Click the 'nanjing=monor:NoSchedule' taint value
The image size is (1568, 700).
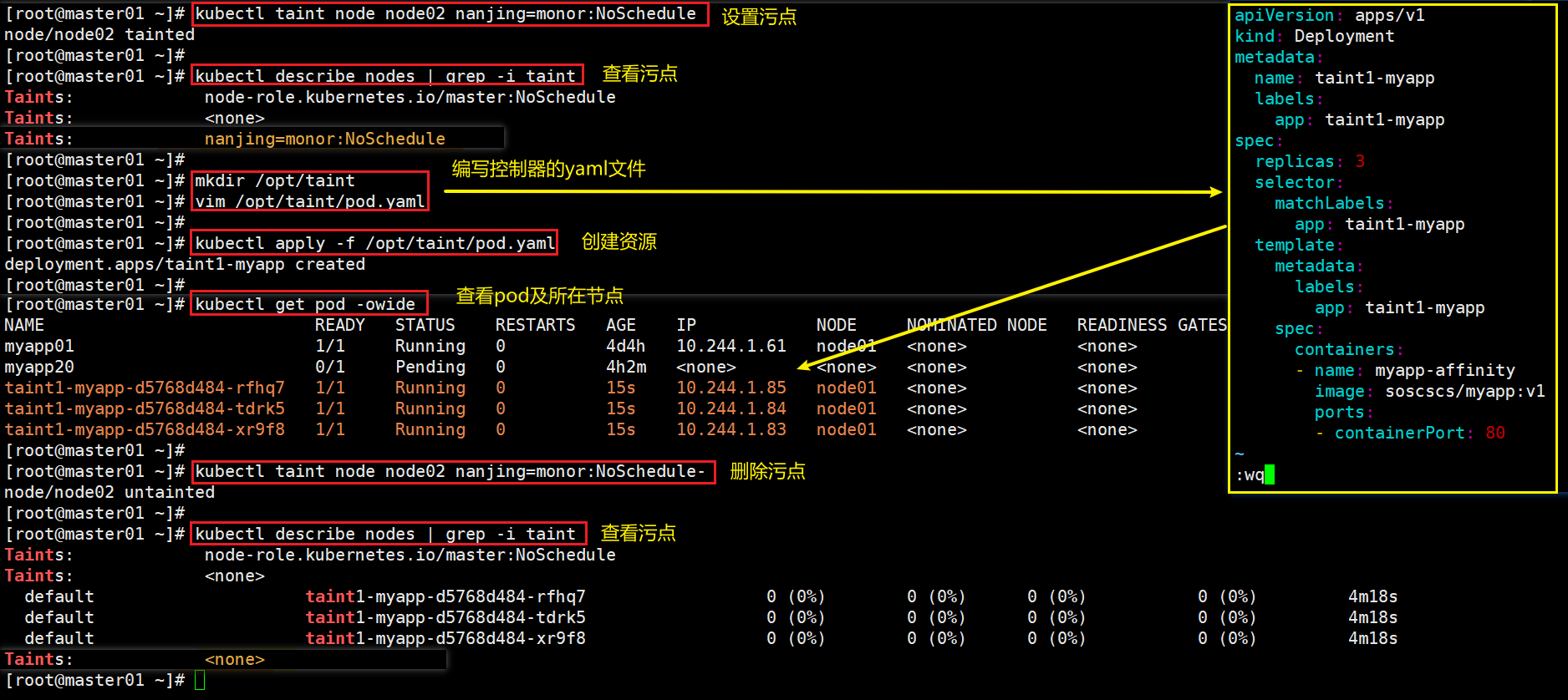click(x=325, y=139)
